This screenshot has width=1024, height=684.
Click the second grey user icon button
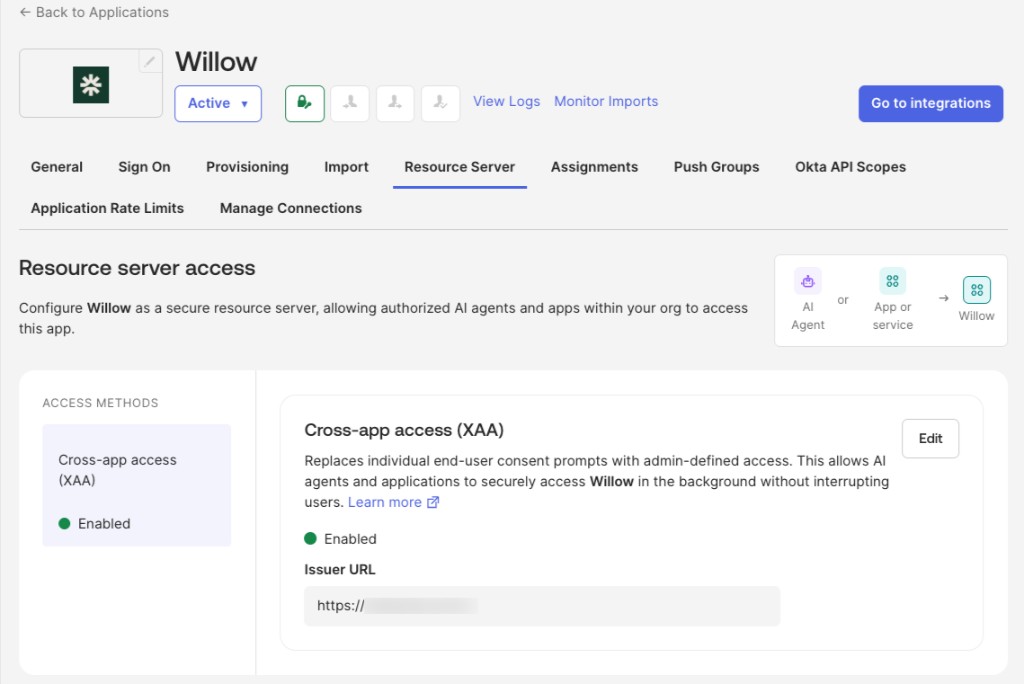[350, 103]
